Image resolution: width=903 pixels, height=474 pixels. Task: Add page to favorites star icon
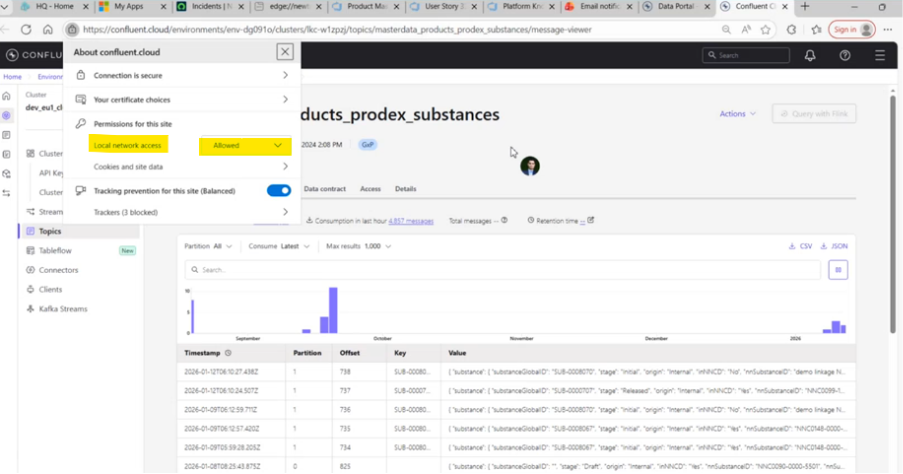coord(765,29)
